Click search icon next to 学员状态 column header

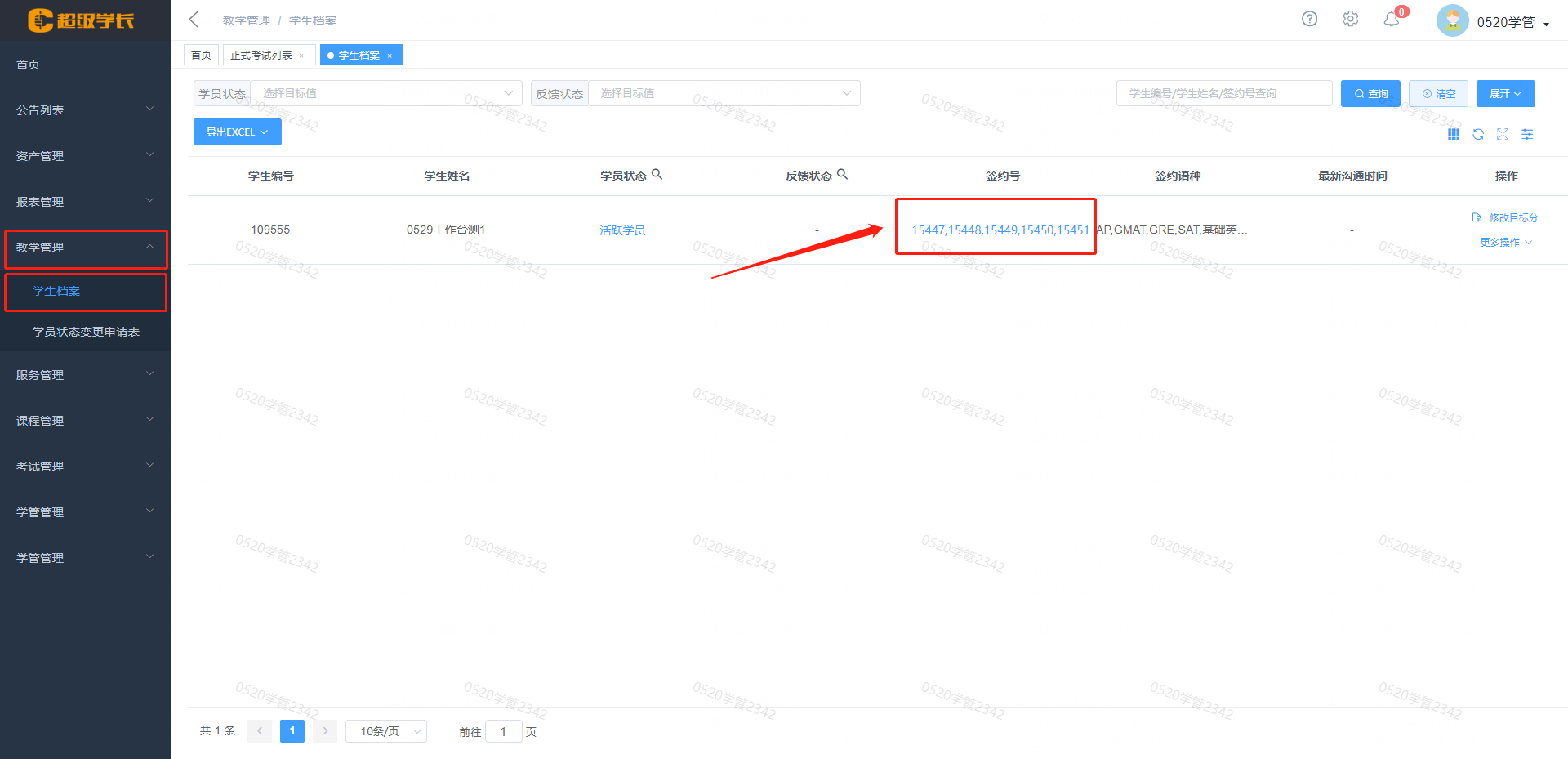657,174
